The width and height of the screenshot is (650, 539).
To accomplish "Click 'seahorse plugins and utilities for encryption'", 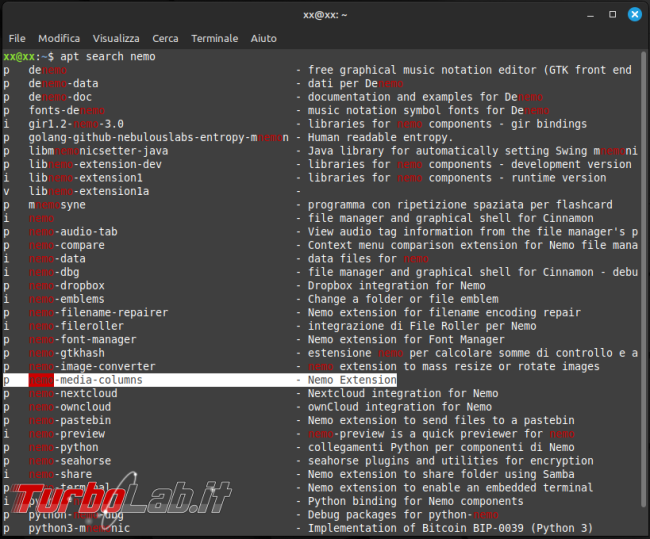I will (451, 461).
